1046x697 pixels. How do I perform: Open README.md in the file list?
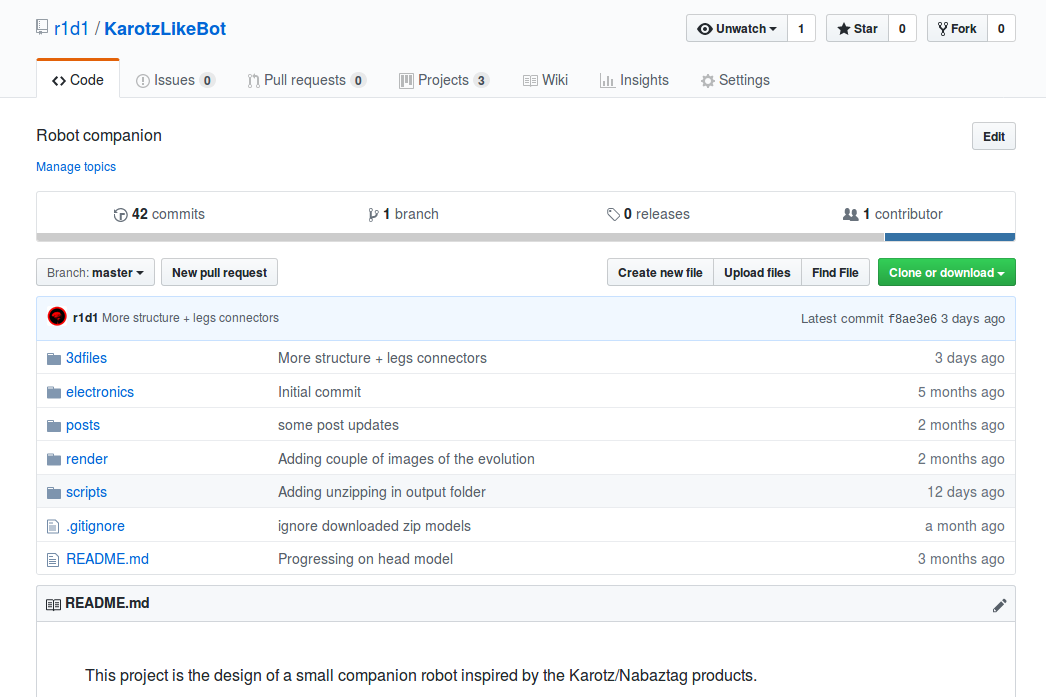[x=107, y=559]
